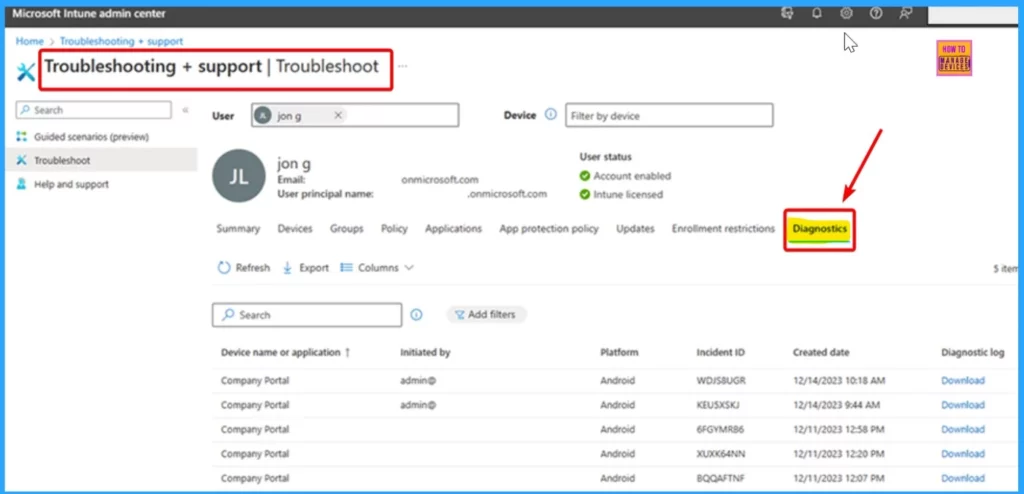Click the Export download arrow
The image size is (1024, 494).
287,268
